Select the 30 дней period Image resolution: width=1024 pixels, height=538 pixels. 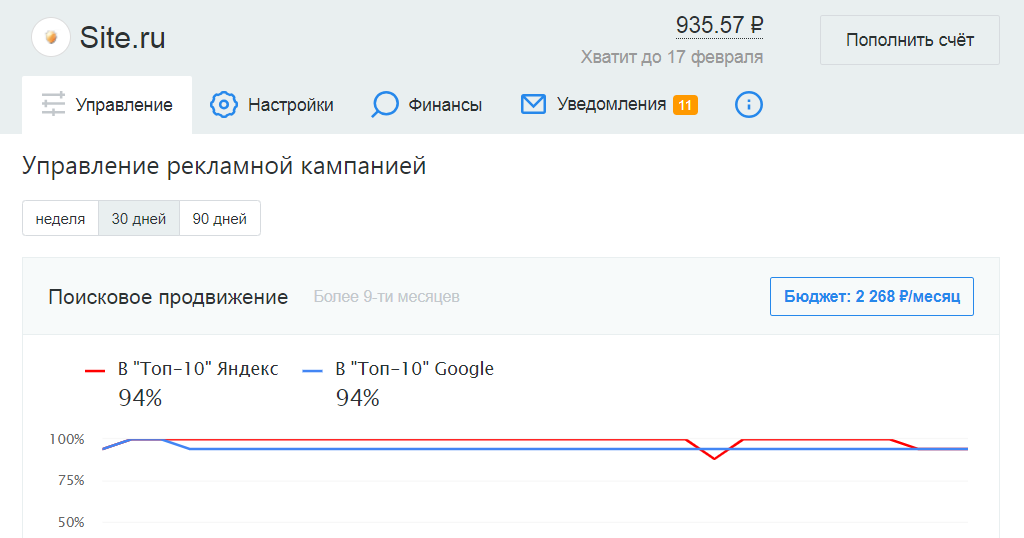[138, 218]
